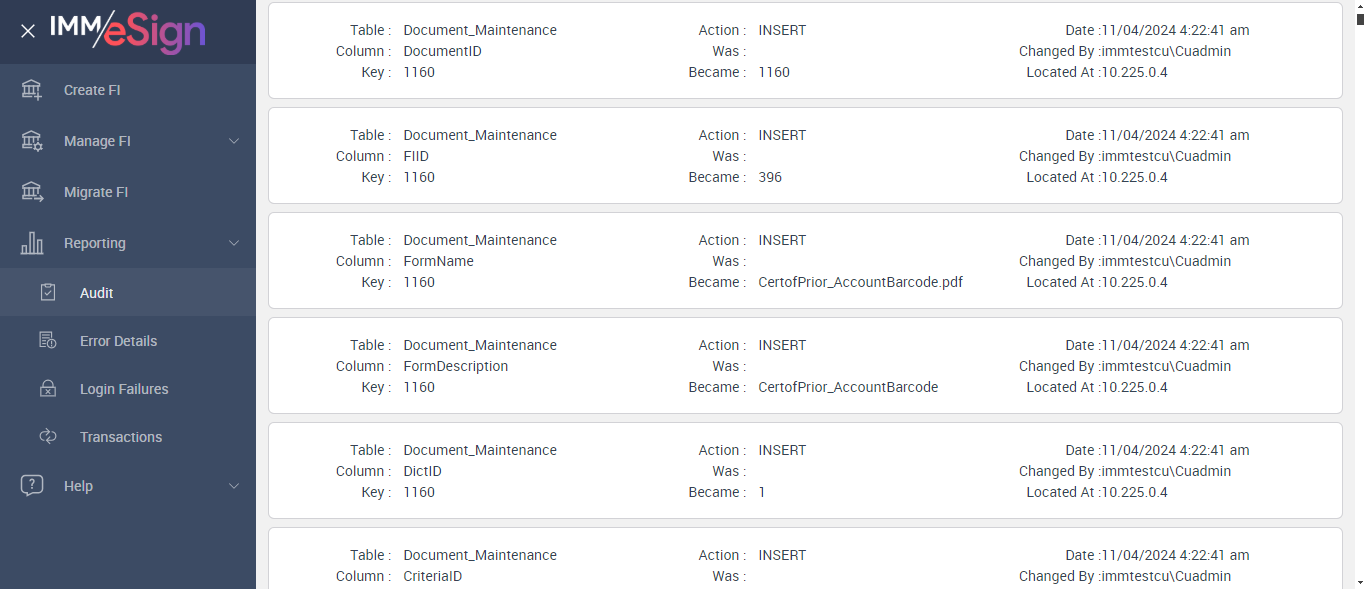Screen dimensions: 1366x589
Task: Select the Login Failures menu item
Action: point(124,389)
